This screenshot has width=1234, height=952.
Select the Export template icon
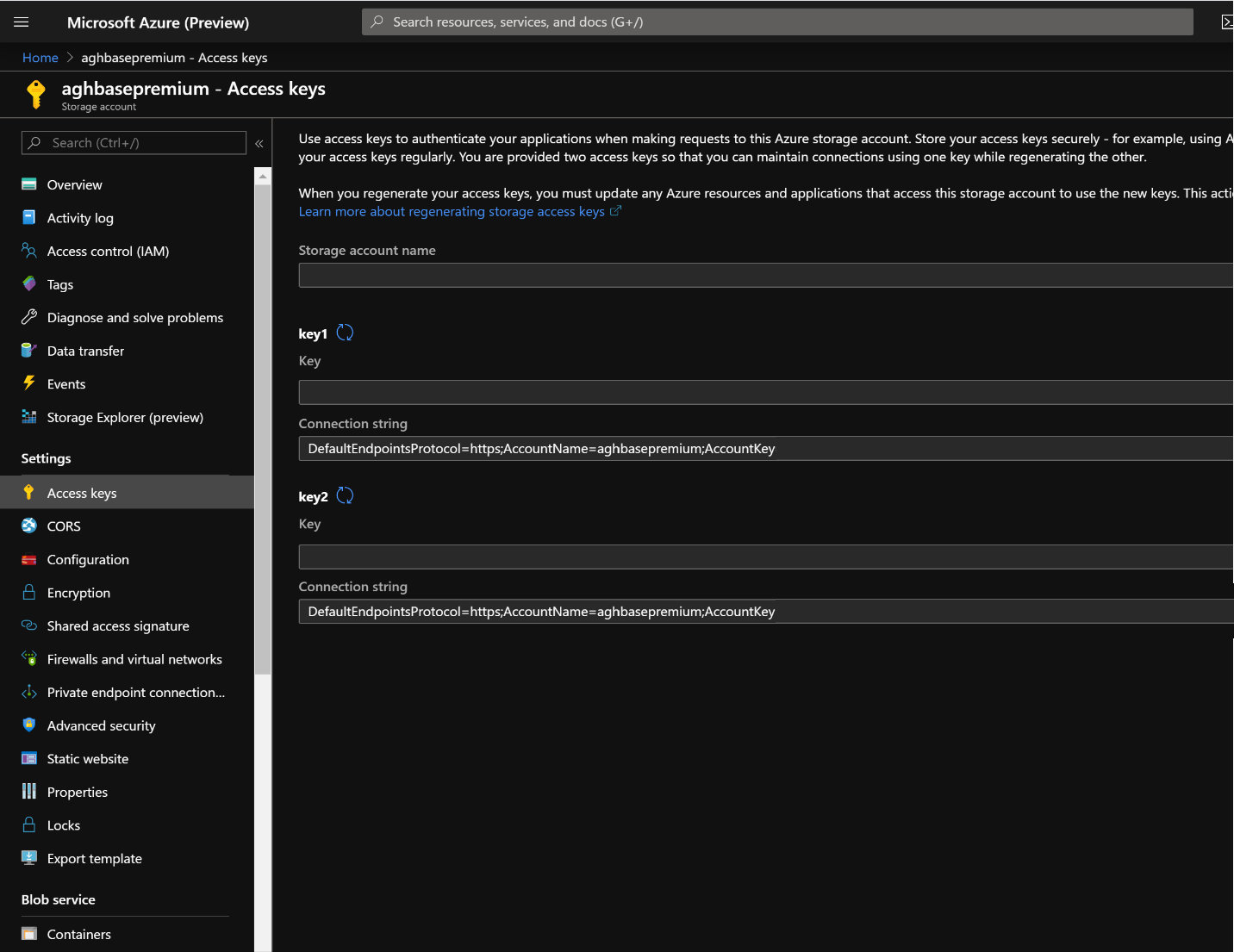[28, 858]
